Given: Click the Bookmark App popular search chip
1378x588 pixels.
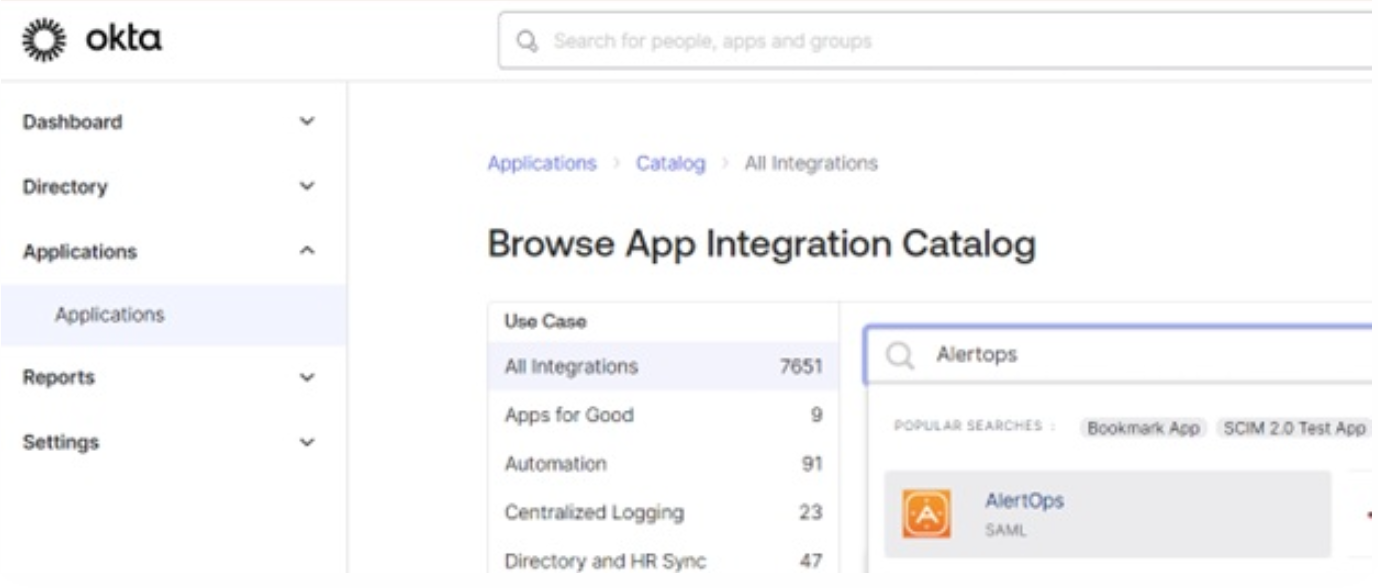Looking at the screenshot, I should [x=1143, y=428].
